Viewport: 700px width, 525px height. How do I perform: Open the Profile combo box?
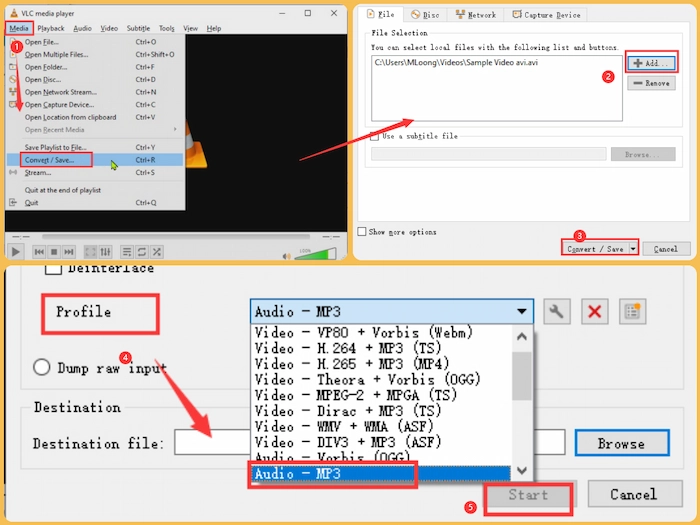coord(392,311)
